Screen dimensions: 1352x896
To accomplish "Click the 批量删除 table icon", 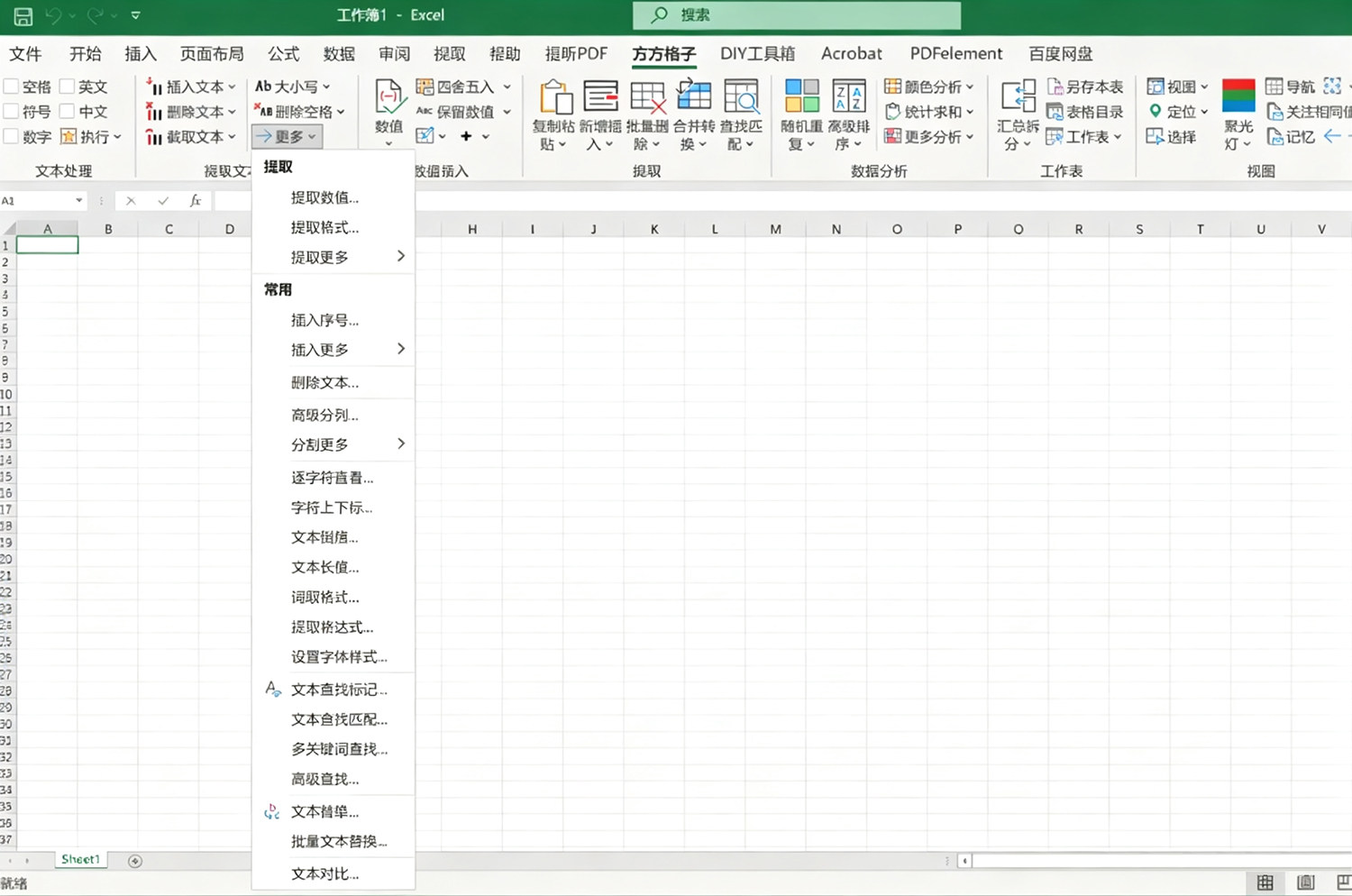I will point(648,97).
